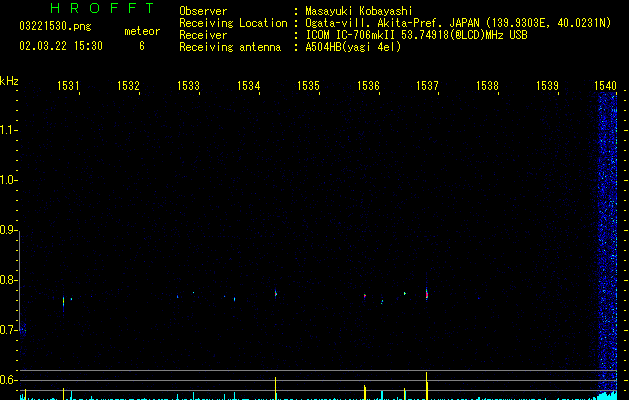Image resolution: width=629 pixels, height=400 pixels.
Task: Click the 1538 time axis label
Action: tap(487, 85)
